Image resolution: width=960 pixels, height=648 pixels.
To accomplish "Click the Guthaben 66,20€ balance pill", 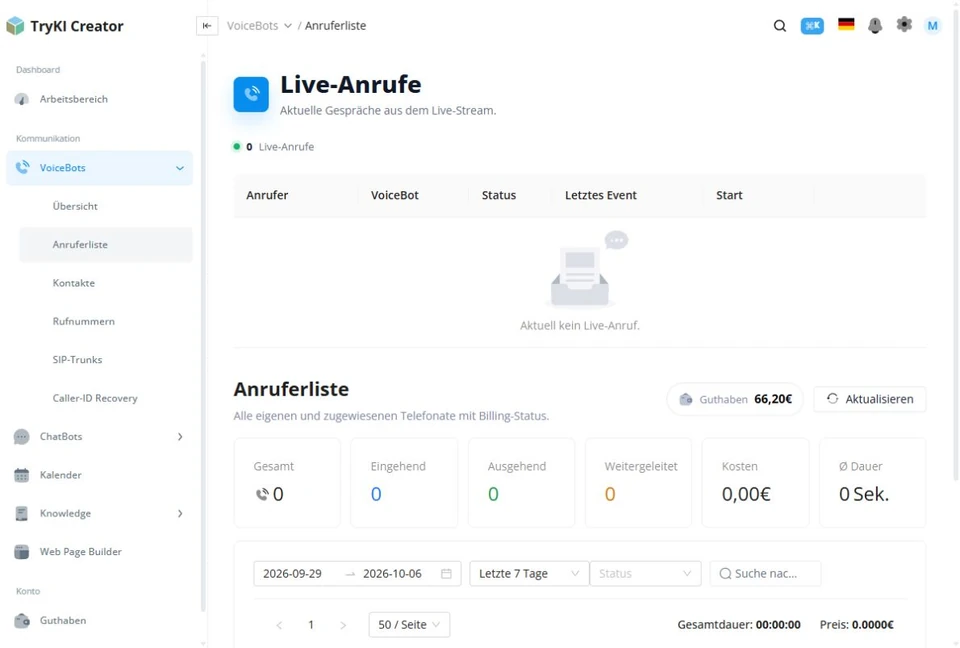I will (x=735, y=399).
